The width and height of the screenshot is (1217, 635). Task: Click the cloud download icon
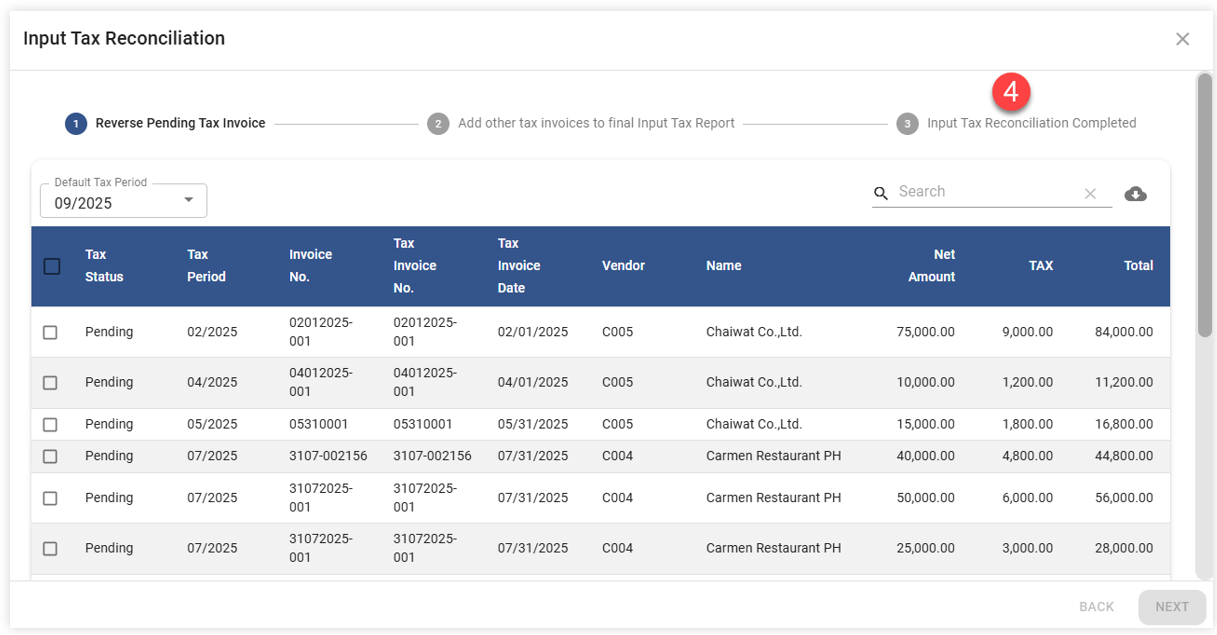(1135, 194)
